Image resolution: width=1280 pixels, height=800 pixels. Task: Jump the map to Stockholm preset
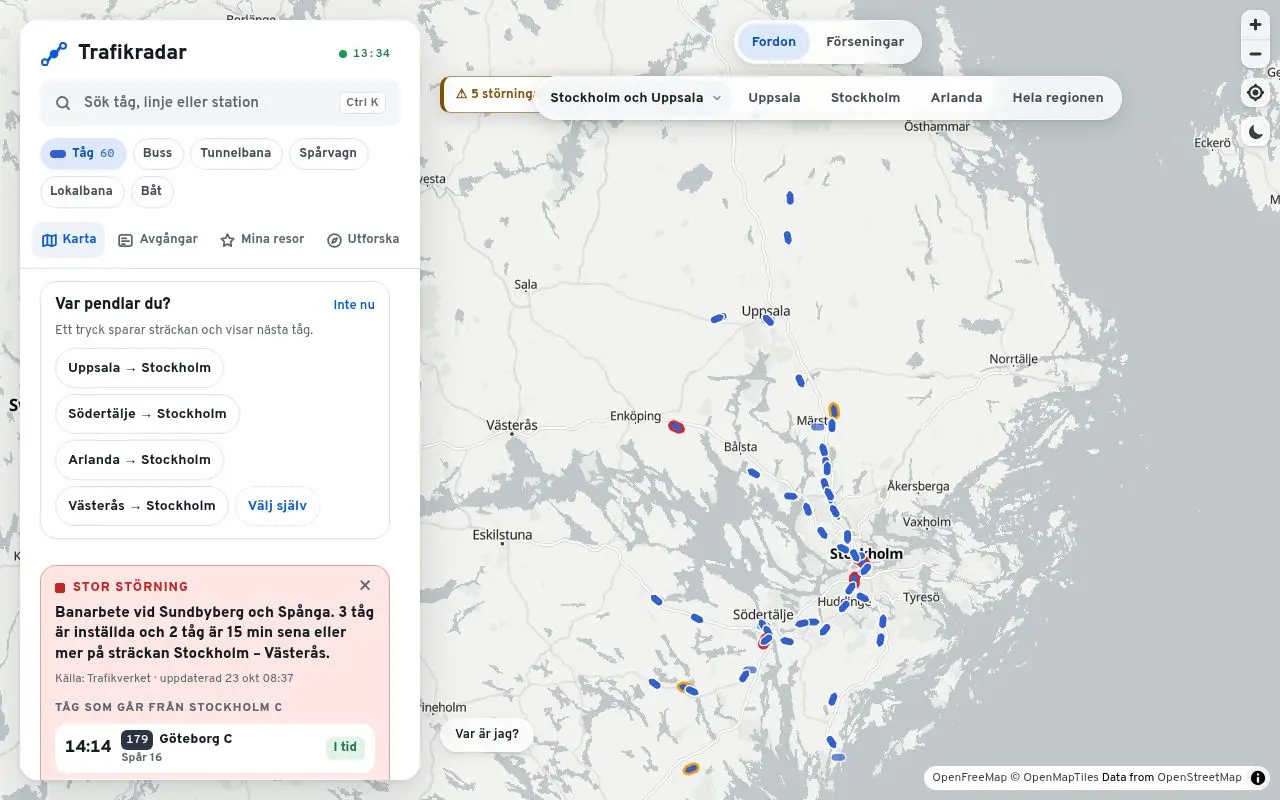[x=865, y=98]
